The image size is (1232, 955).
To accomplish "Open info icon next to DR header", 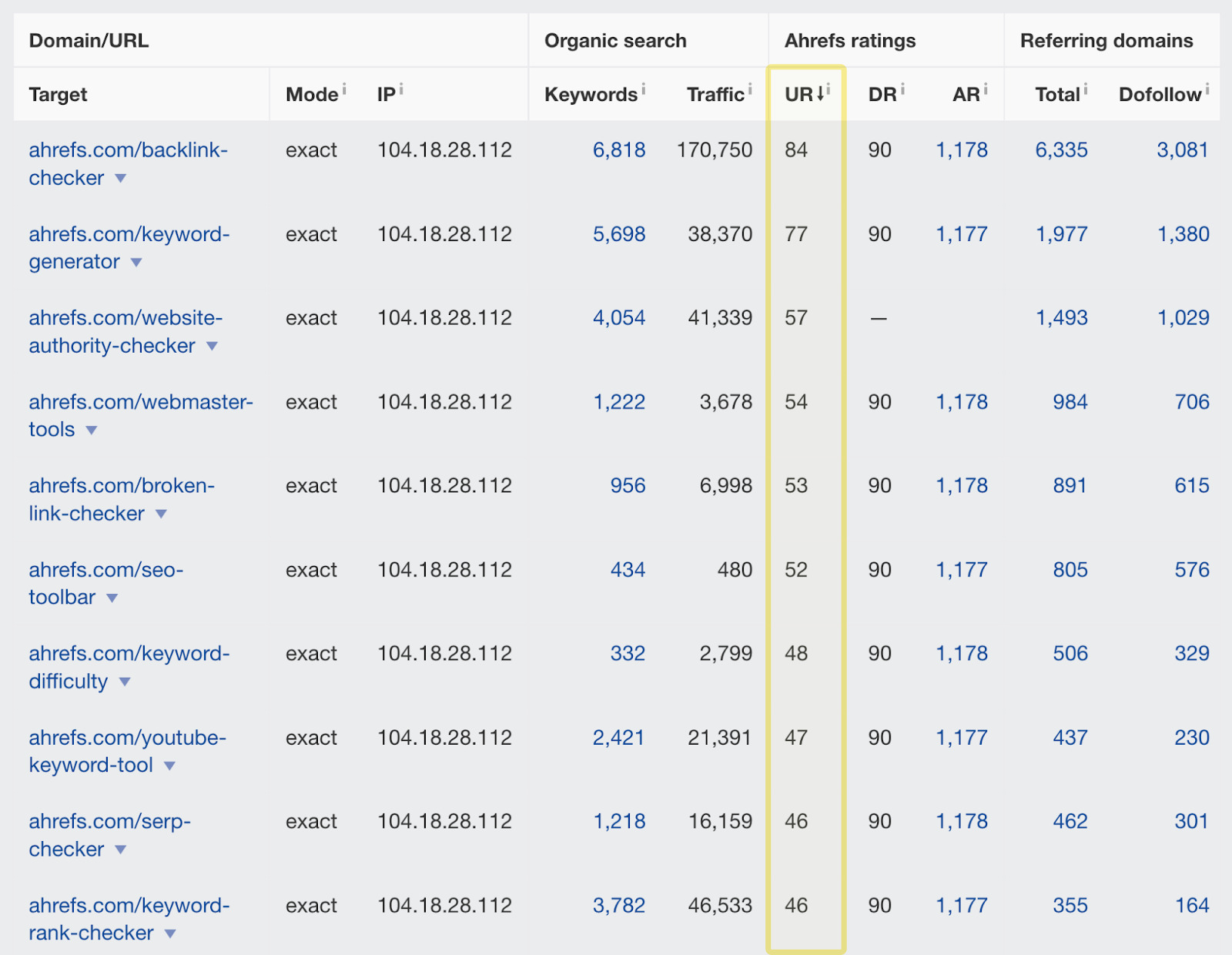I will (902, 89).
